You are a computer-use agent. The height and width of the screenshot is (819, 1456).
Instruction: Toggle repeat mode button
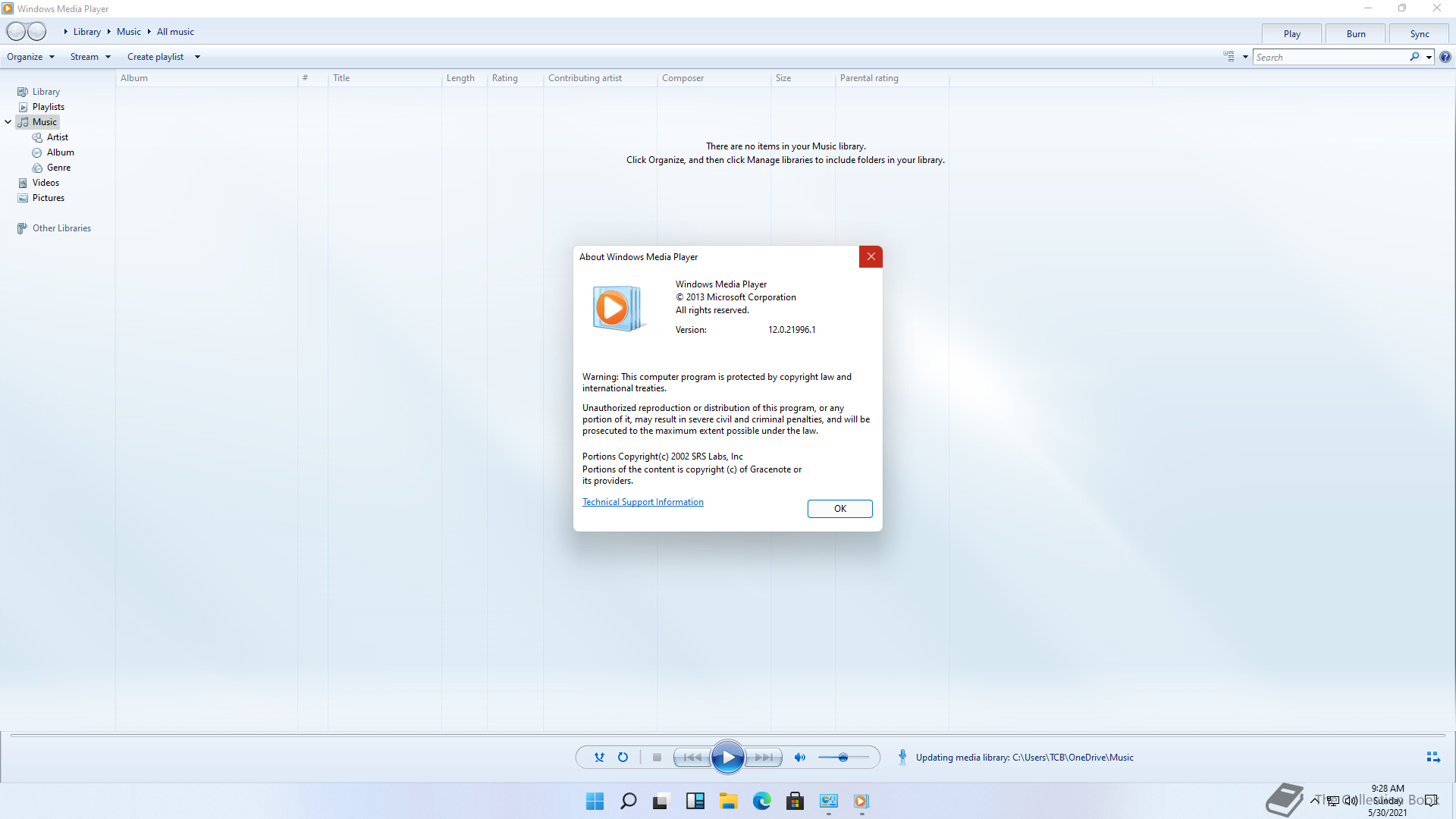pos(623,757)
